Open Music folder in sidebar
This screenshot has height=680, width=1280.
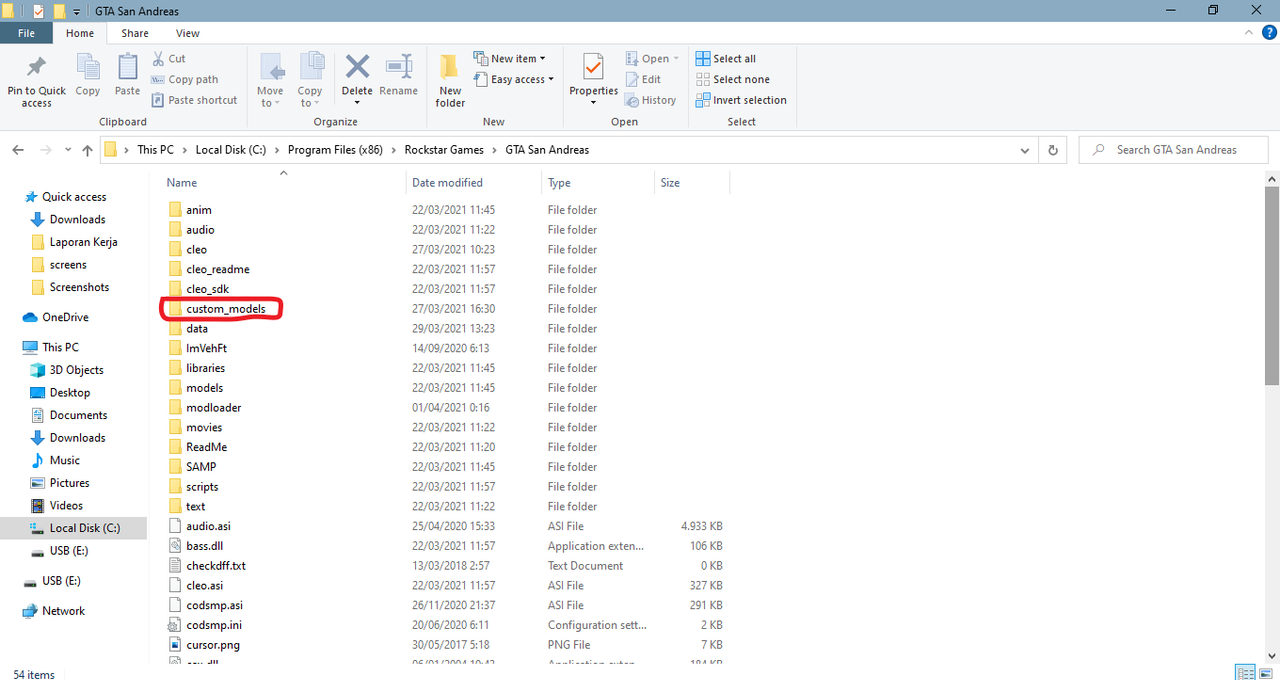64,460
